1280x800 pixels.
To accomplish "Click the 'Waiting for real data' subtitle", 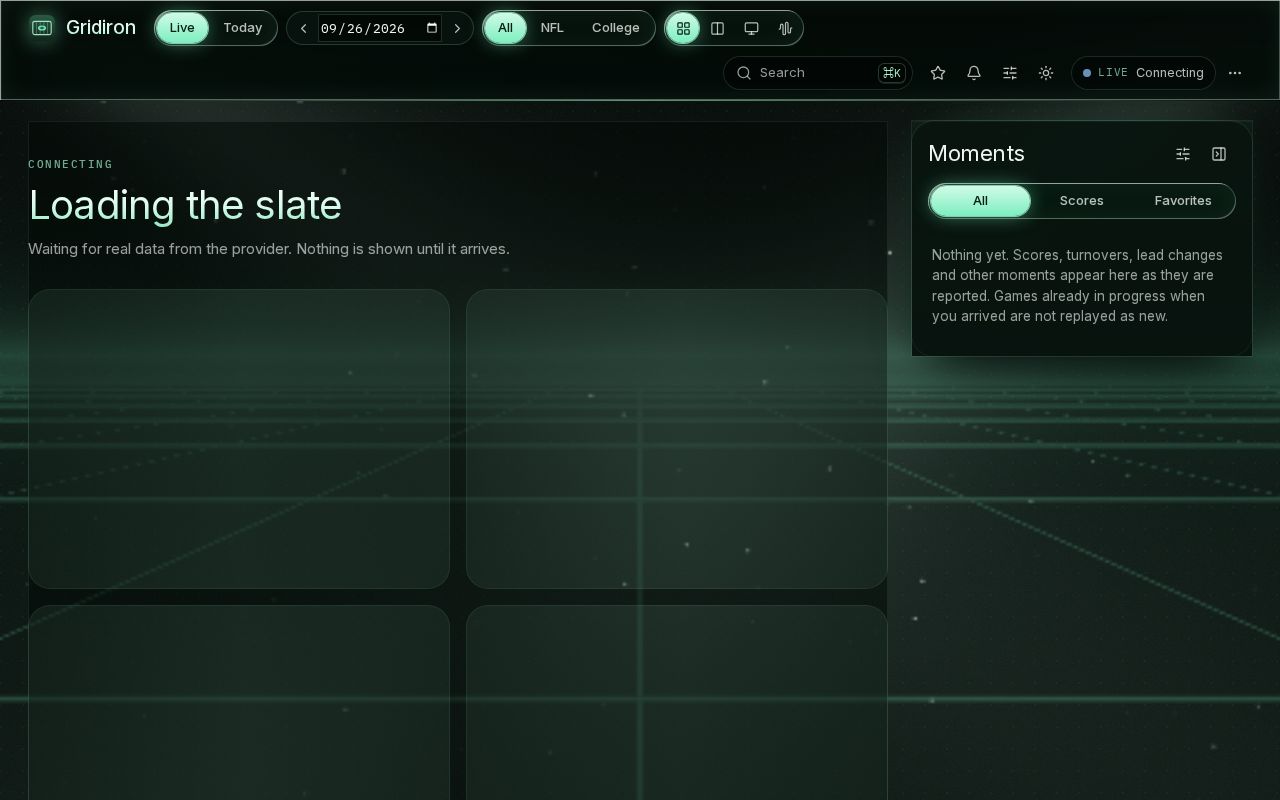I will click(269, 249).
